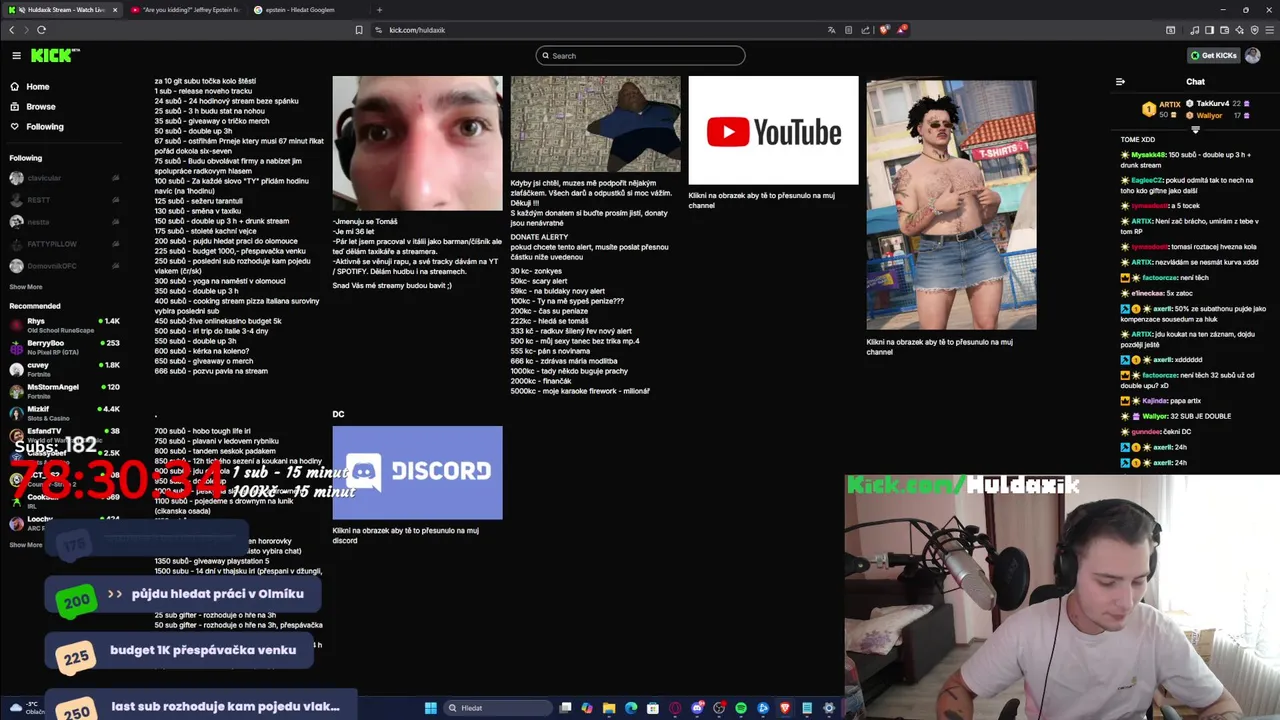Viewport: 1280px width, 720px height.
Task: Click Mysakk48 username in chat
Action: [1148, 155]
